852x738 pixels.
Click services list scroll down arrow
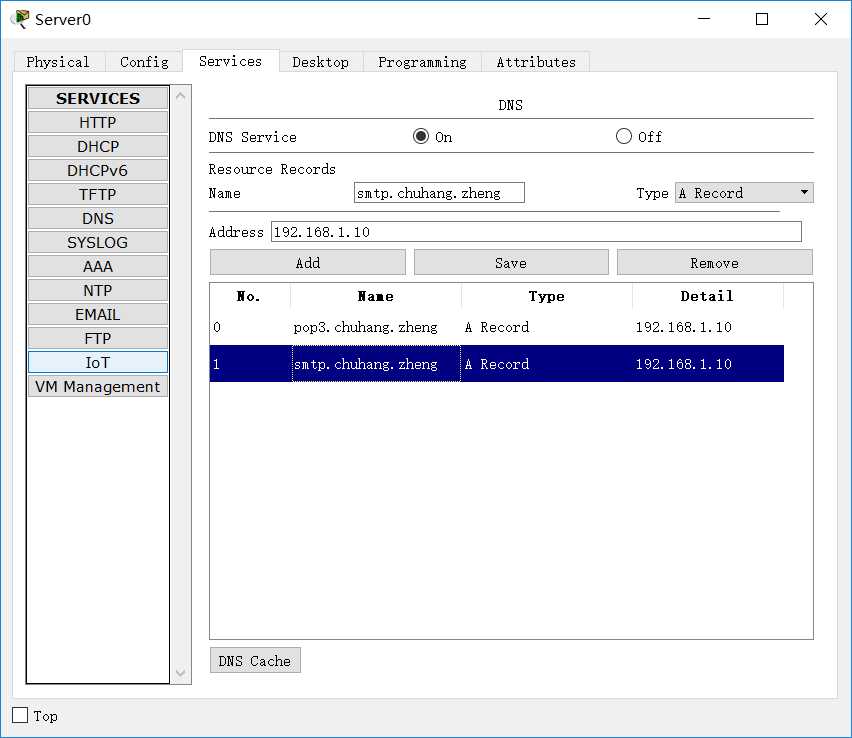coord(181,673)
